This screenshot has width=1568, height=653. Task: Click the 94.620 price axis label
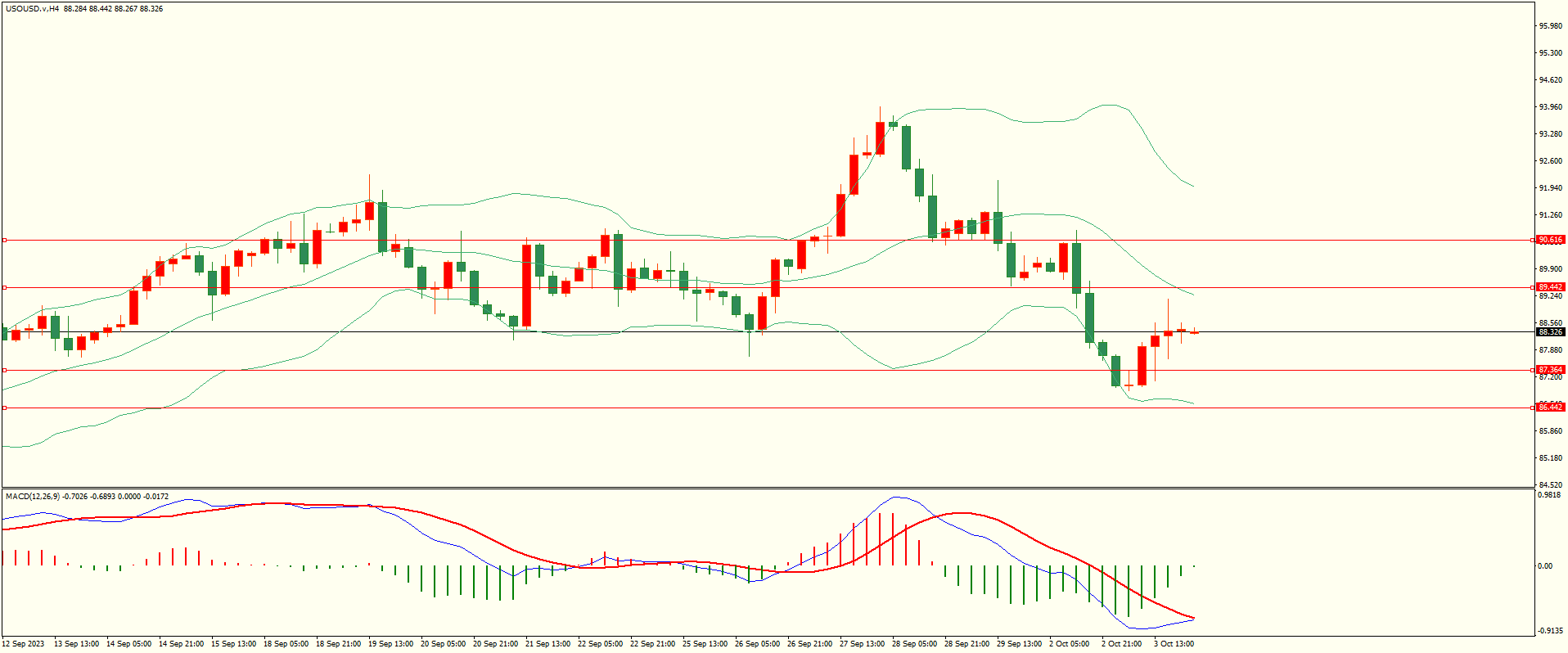point(1551,80)
